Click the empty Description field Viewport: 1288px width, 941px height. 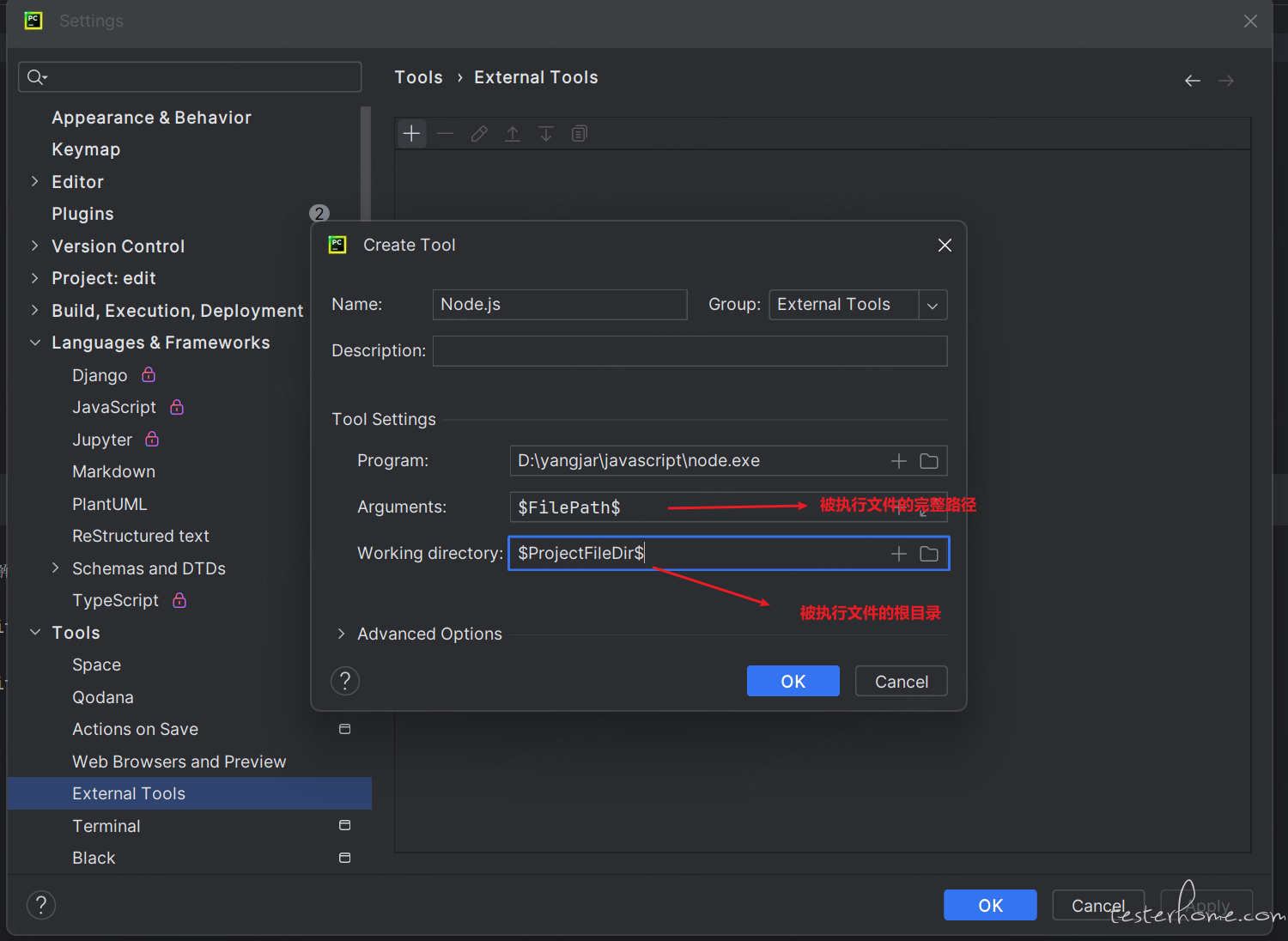click(x=690, y=351)
